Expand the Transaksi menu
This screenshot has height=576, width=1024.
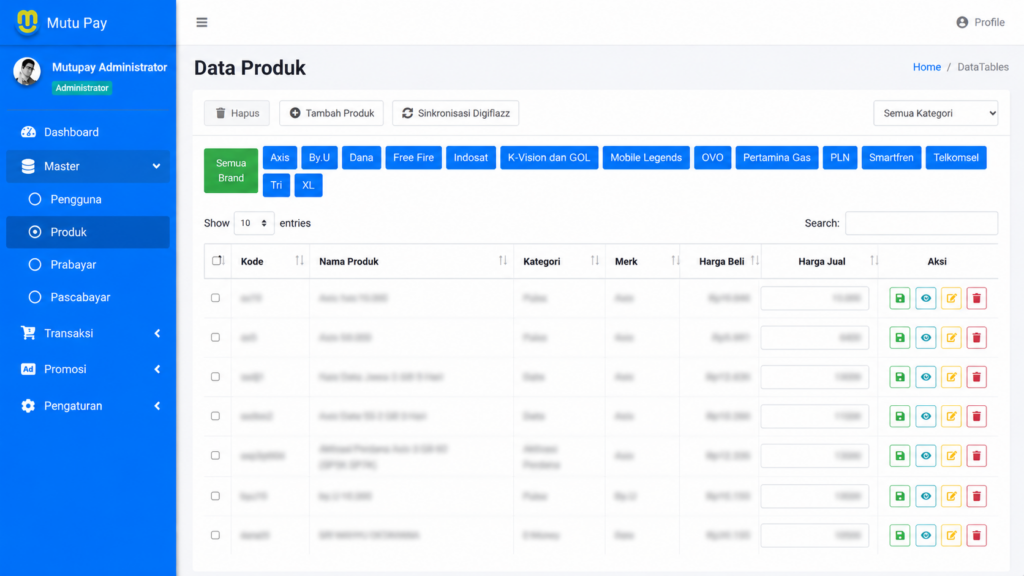[88, 333]
